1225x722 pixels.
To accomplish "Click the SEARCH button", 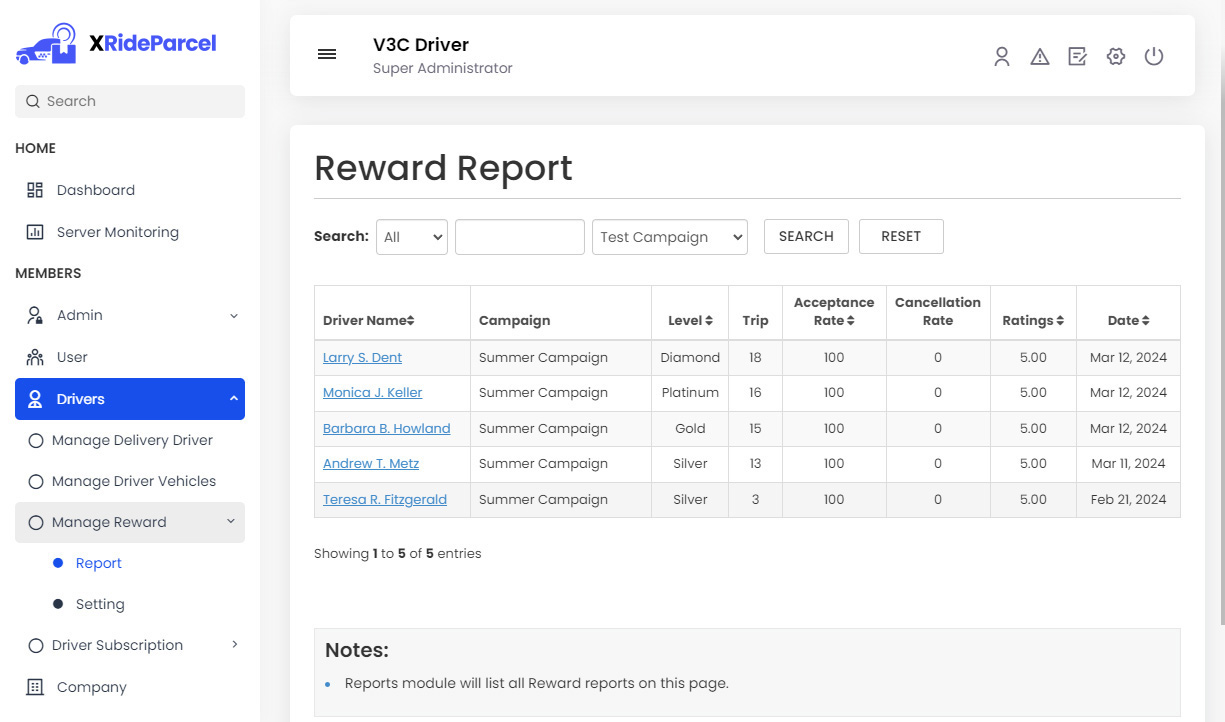I will tap(805, 237).
